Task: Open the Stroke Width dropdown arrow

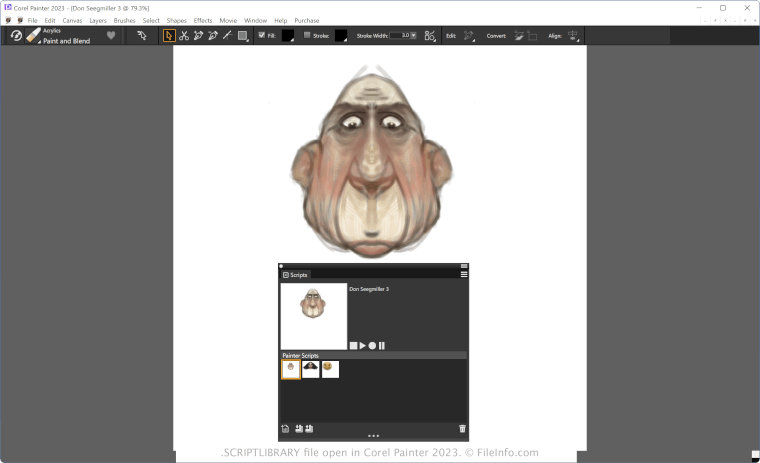Action: 413,35
